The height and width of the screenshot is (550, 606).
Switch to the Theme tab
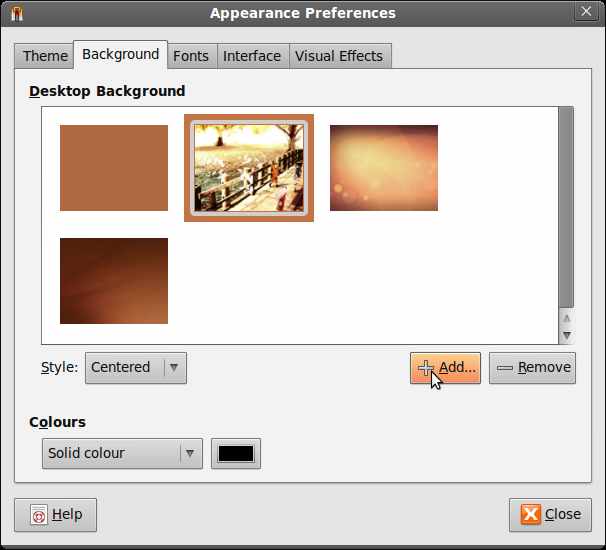click(x=45, y=56)
